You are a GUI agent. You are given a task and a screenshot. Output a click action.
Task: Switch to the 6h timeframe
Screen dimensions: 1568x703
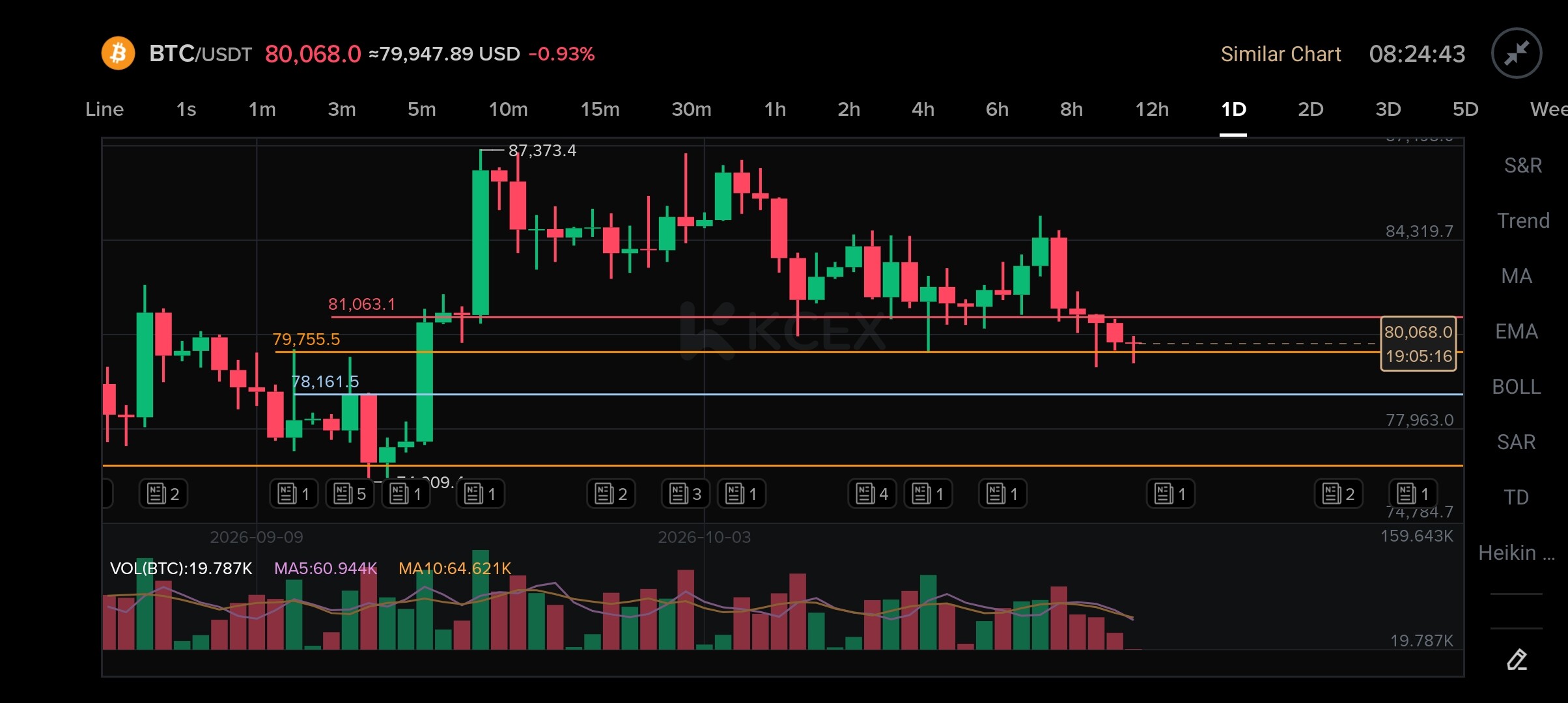pyautogui.click(x=997, y=109)
